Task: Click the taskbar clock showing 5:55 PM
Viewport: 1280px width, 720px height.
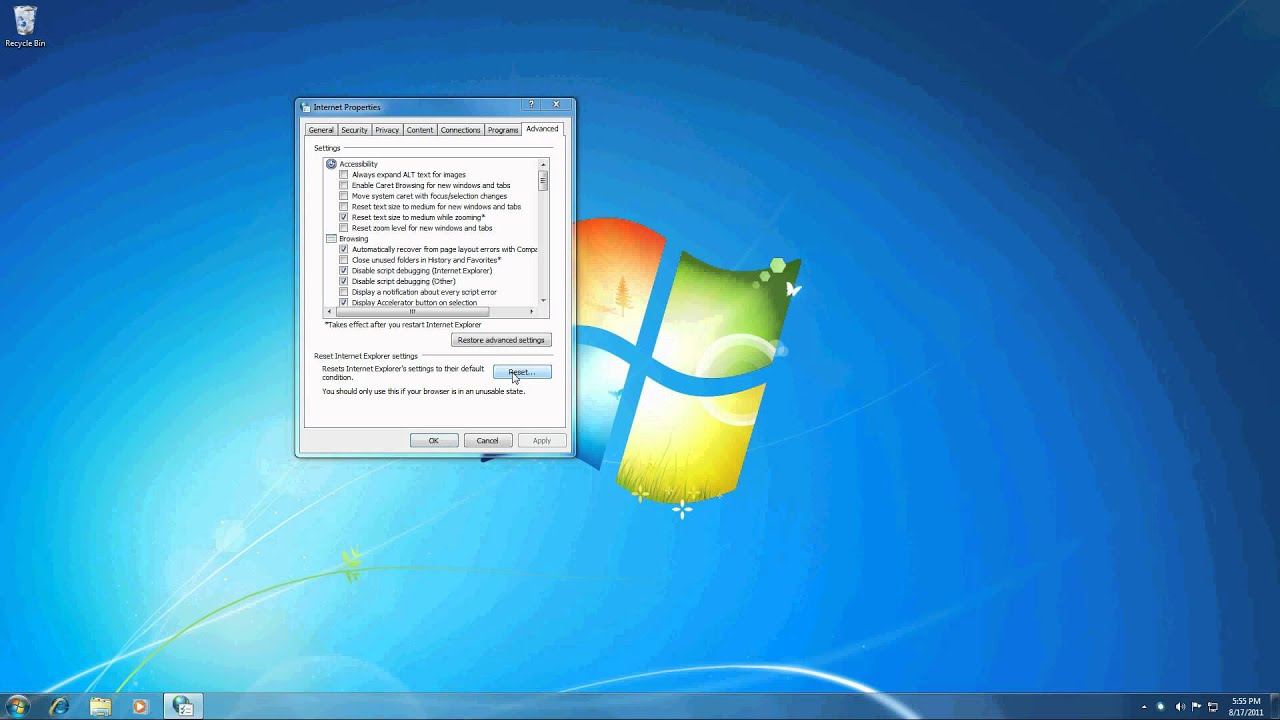Action: [x=1246, y=707]
